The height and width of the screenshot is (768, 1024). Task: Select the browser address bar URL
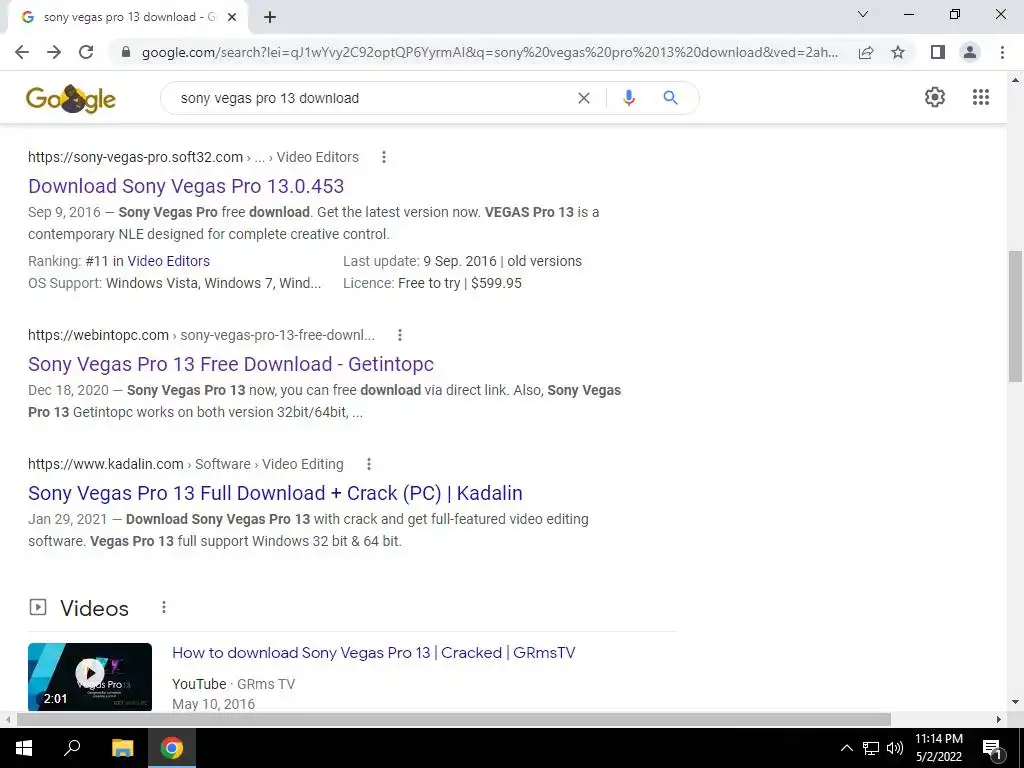490,52
